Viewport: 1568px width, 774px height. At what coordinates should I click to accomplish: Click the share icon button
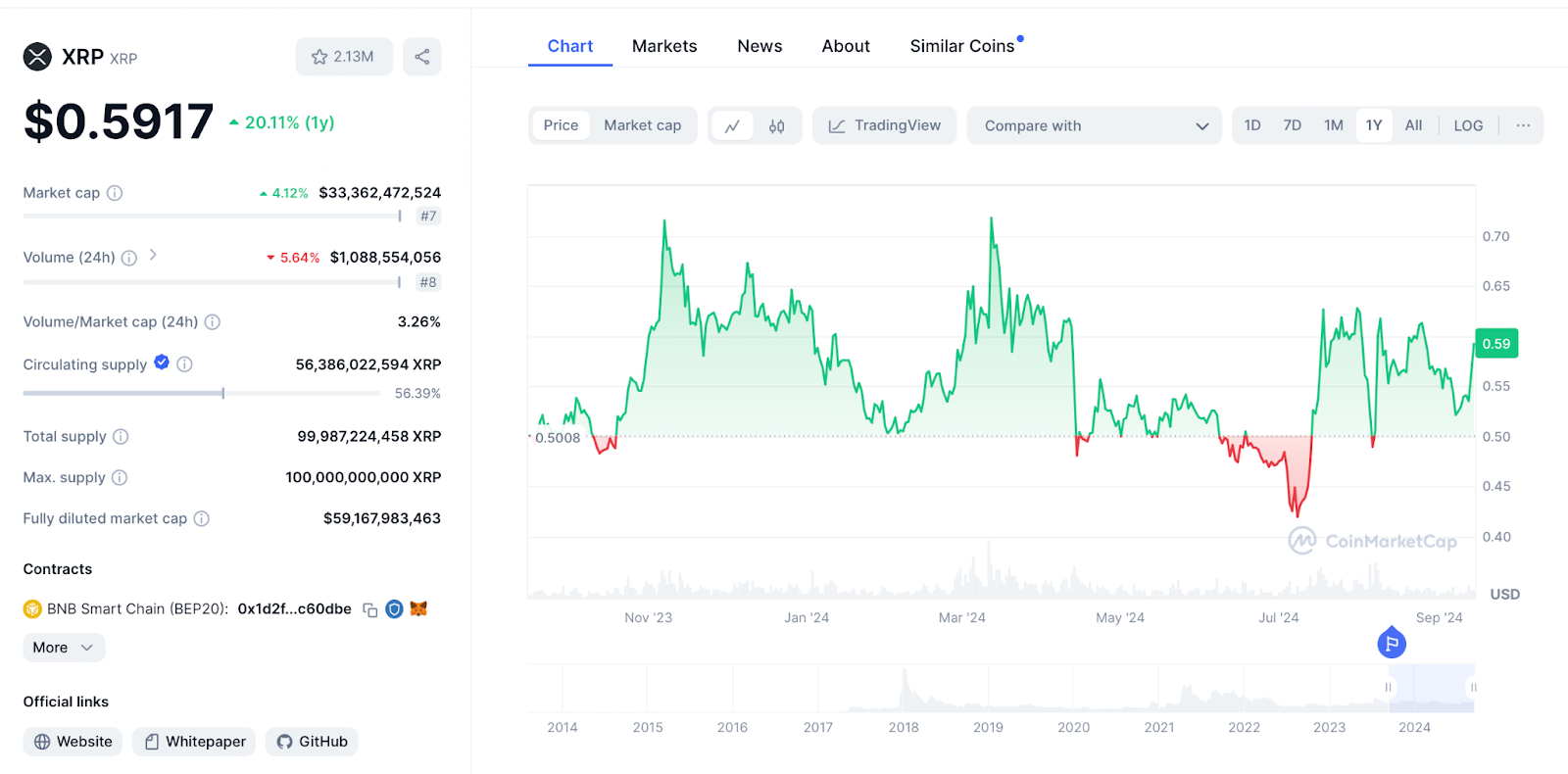[x=422, y=57]
